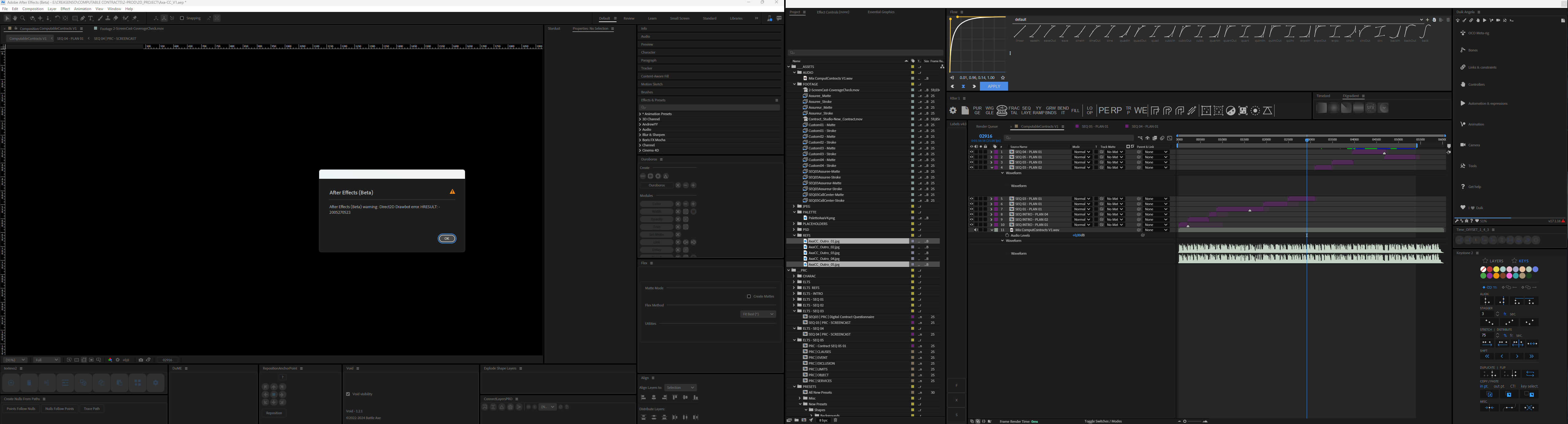The image size is (1568, 424).
Task: Click OK in the Drawbot warning dialog
Action: tap(447, 238)
